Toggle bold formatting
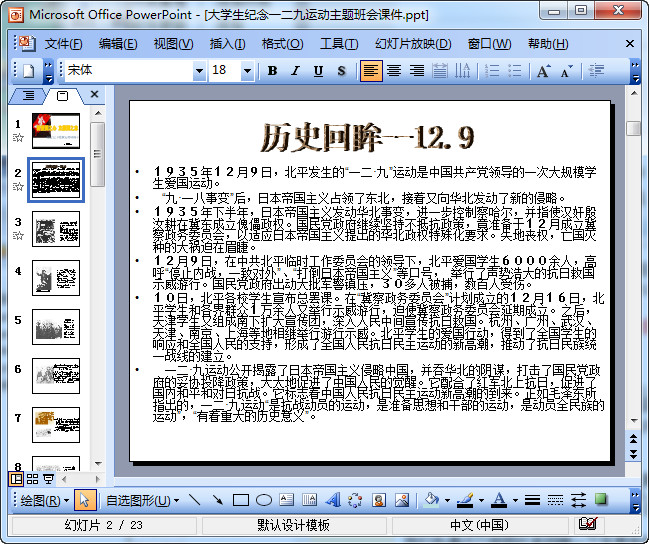 273,71
